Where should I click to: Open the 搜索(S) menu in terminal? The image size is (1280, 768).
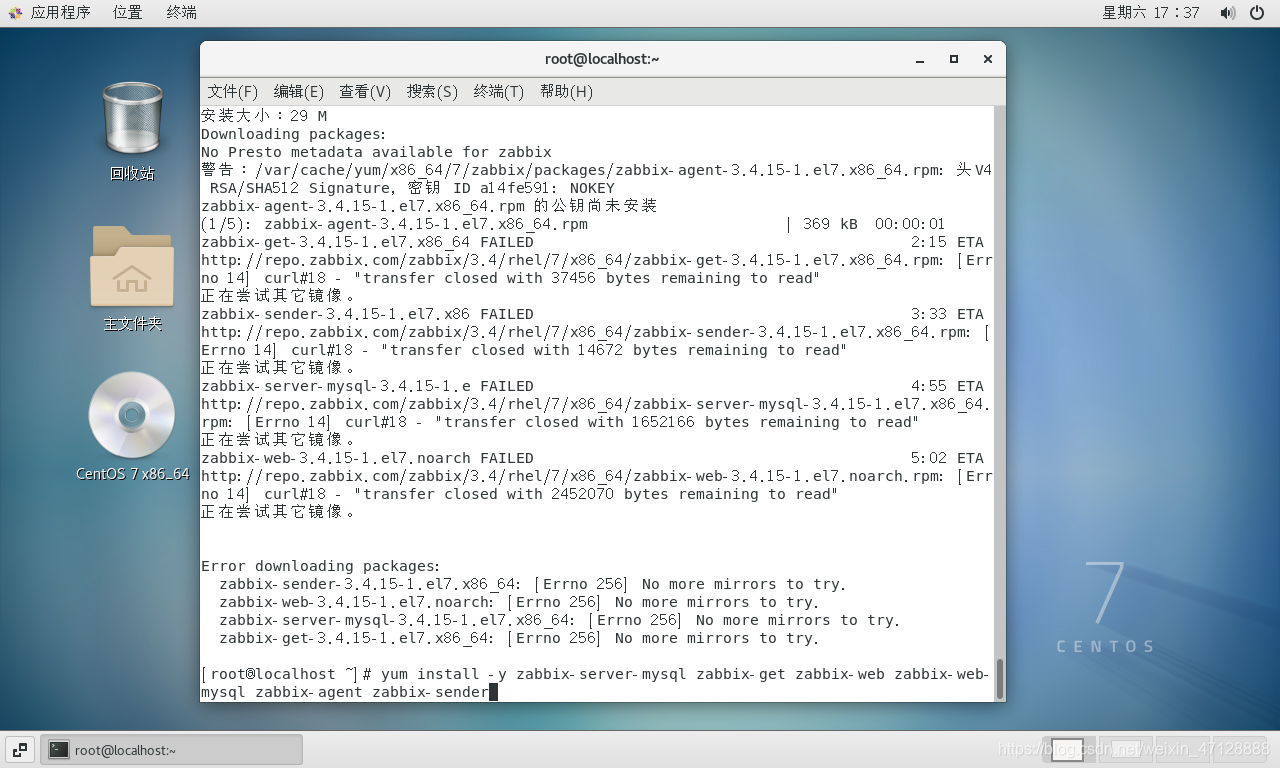click(x=432, y=91)
